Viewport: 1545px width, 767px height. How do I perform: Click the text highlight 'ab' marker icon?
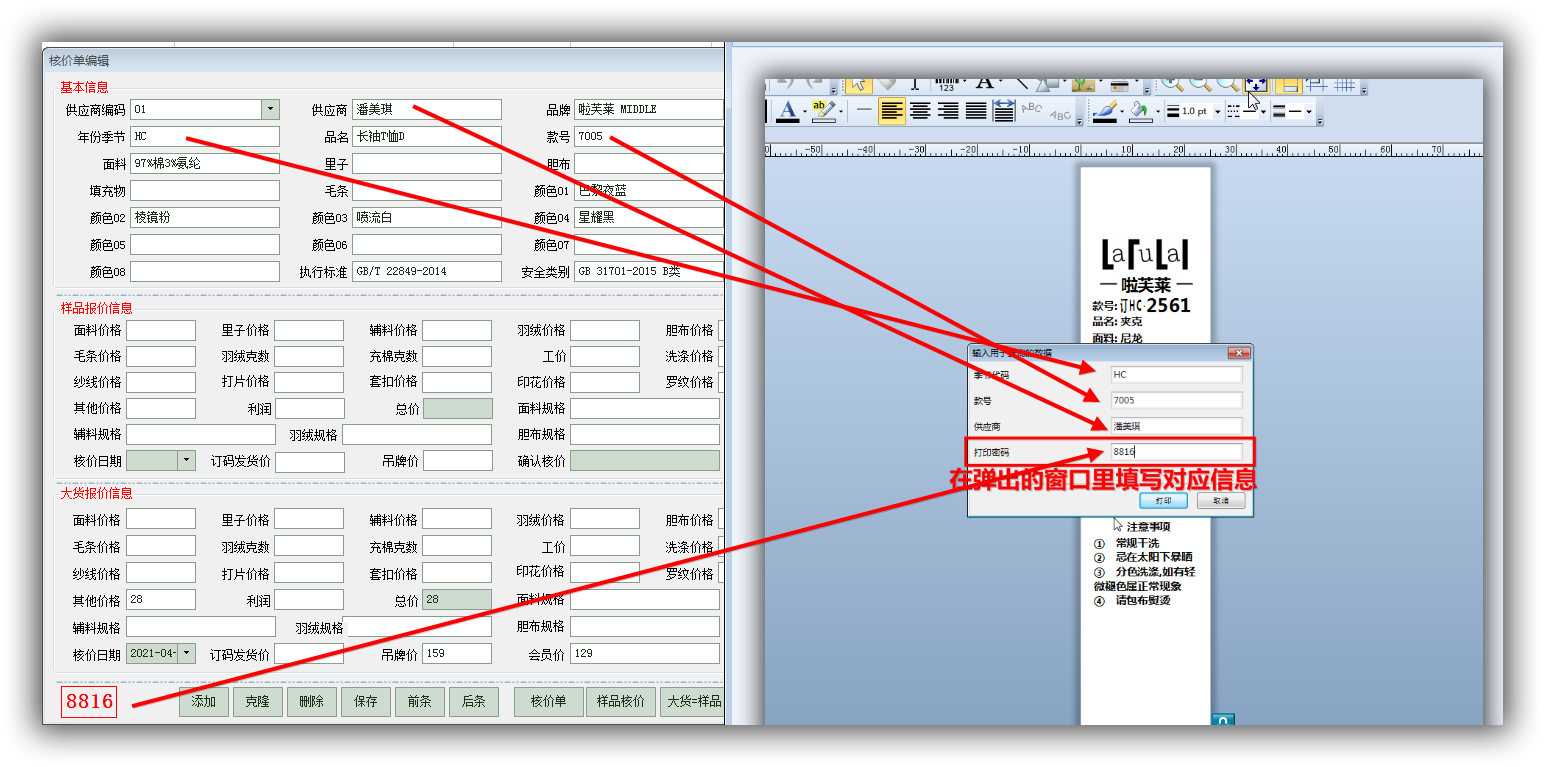point(822,111)
